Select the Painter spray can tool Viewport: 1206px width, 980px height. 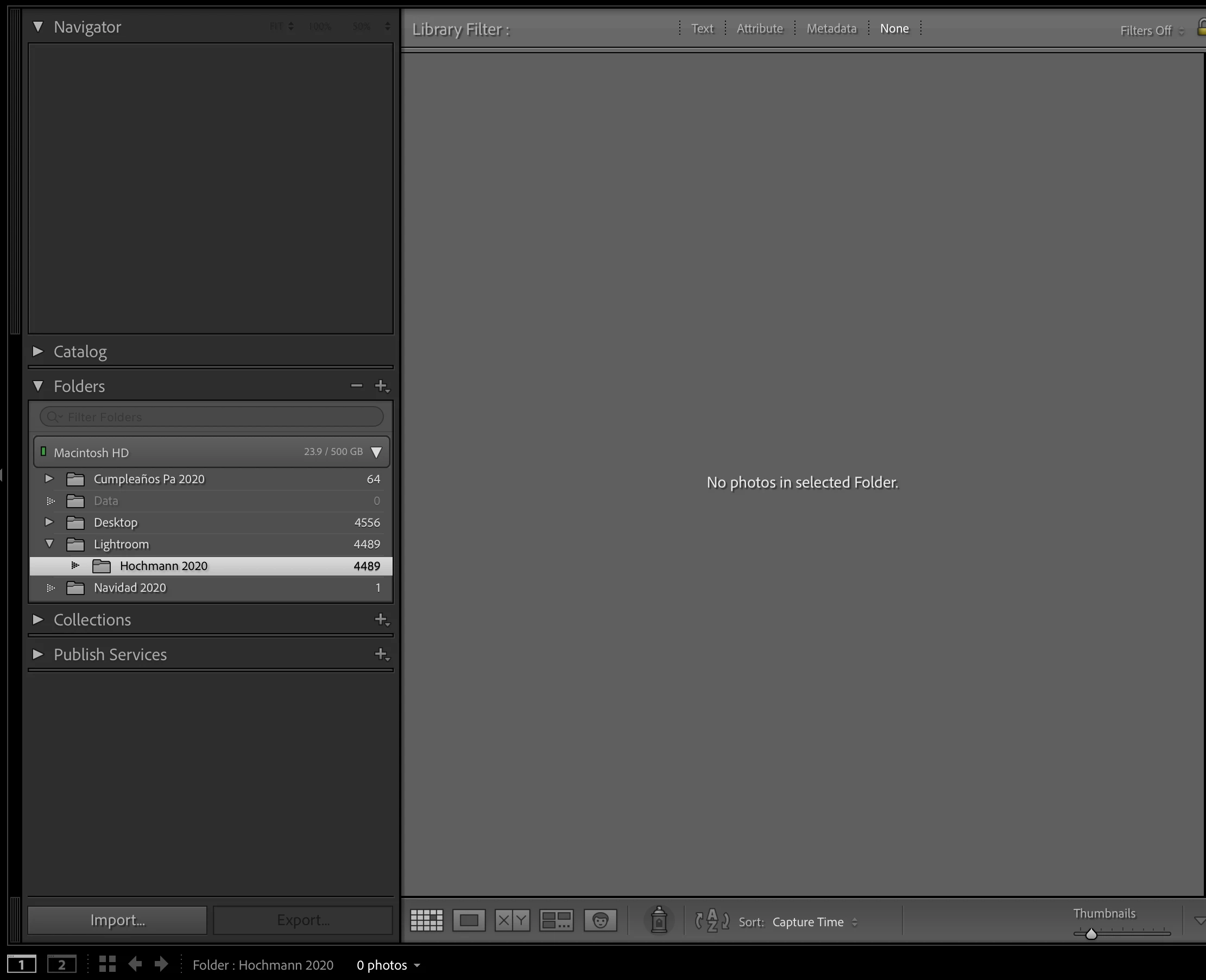(658, 920)
